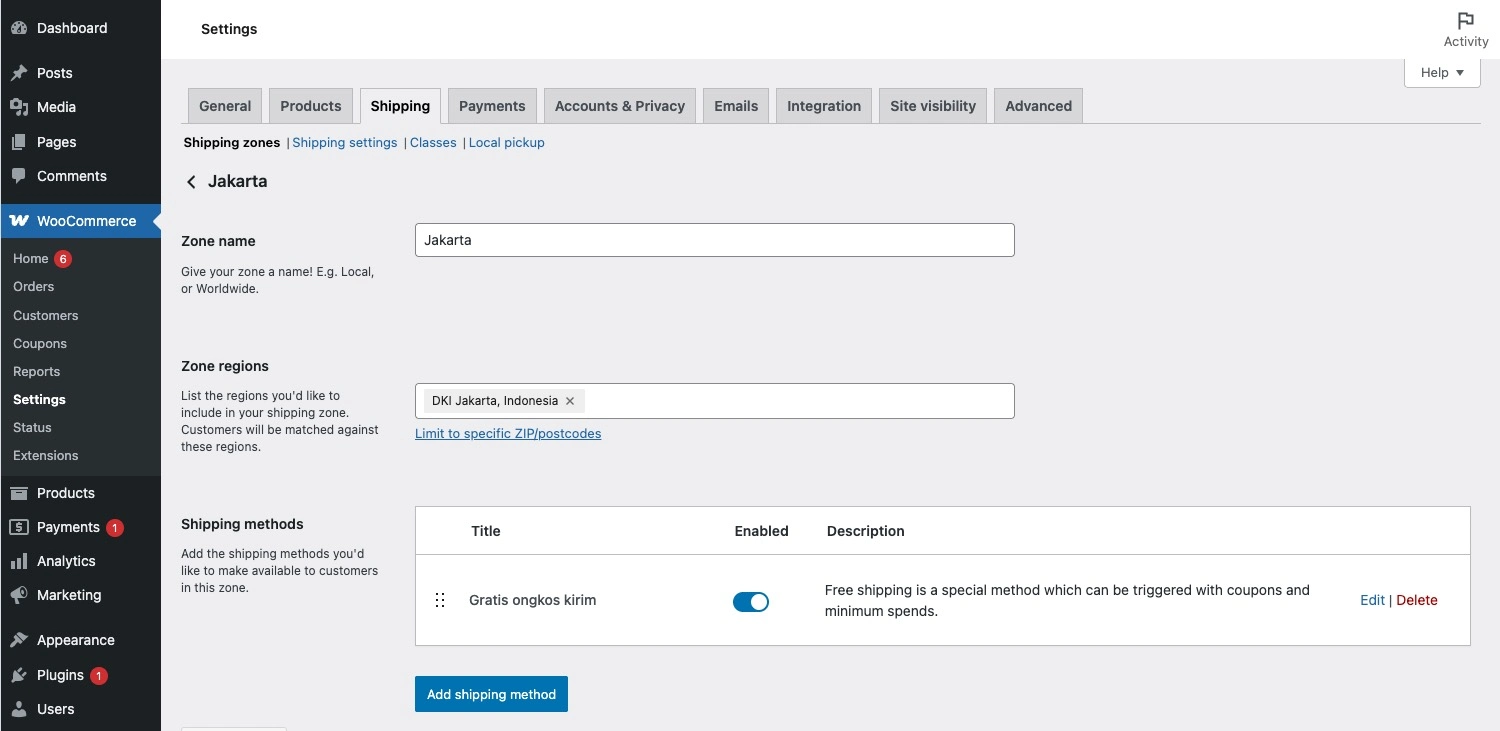Click the Comments speech bubble icon

[x=19, y=176]
